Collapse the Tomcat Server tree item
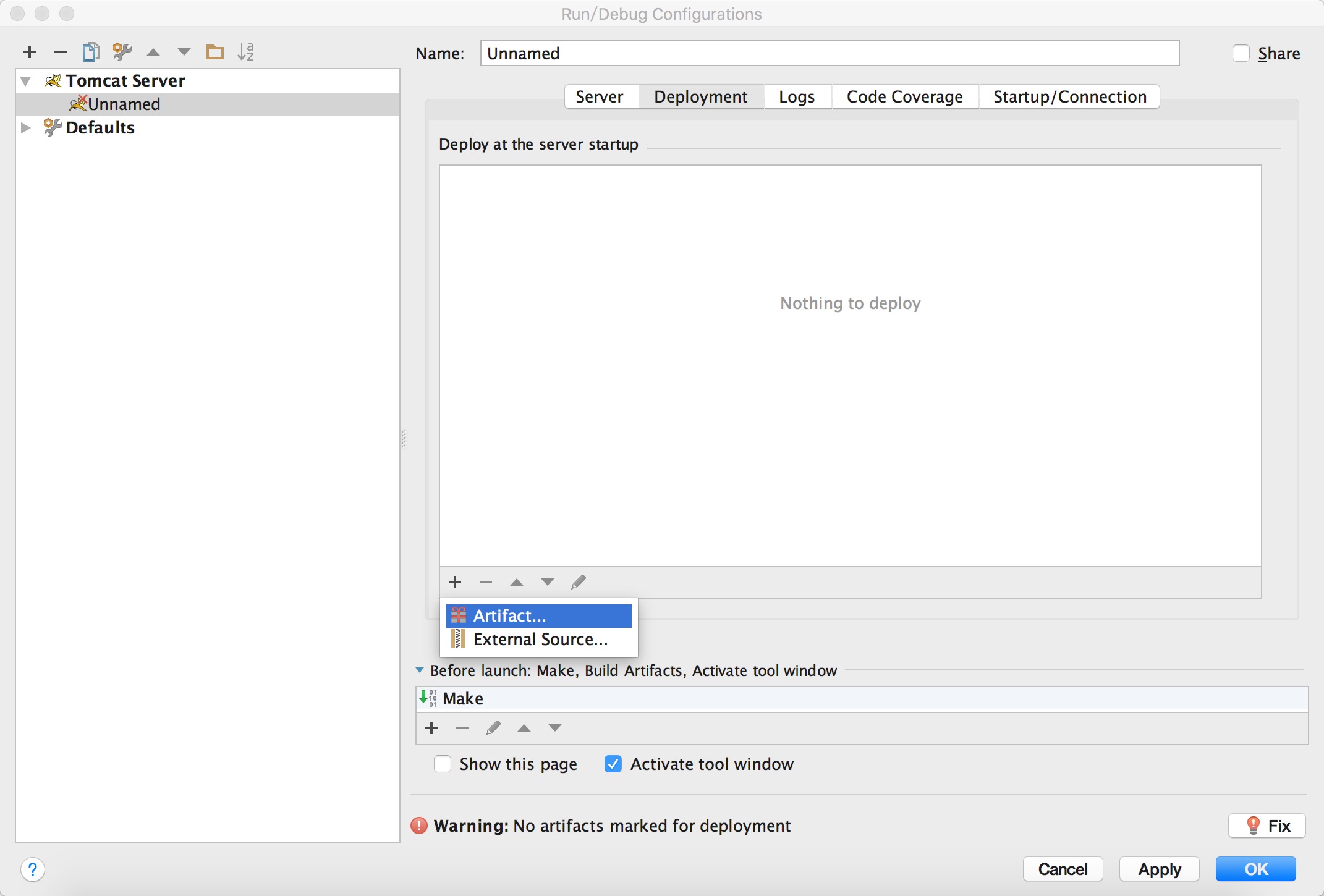Screen dimensions: 1324x896 (x=27, y=80)
